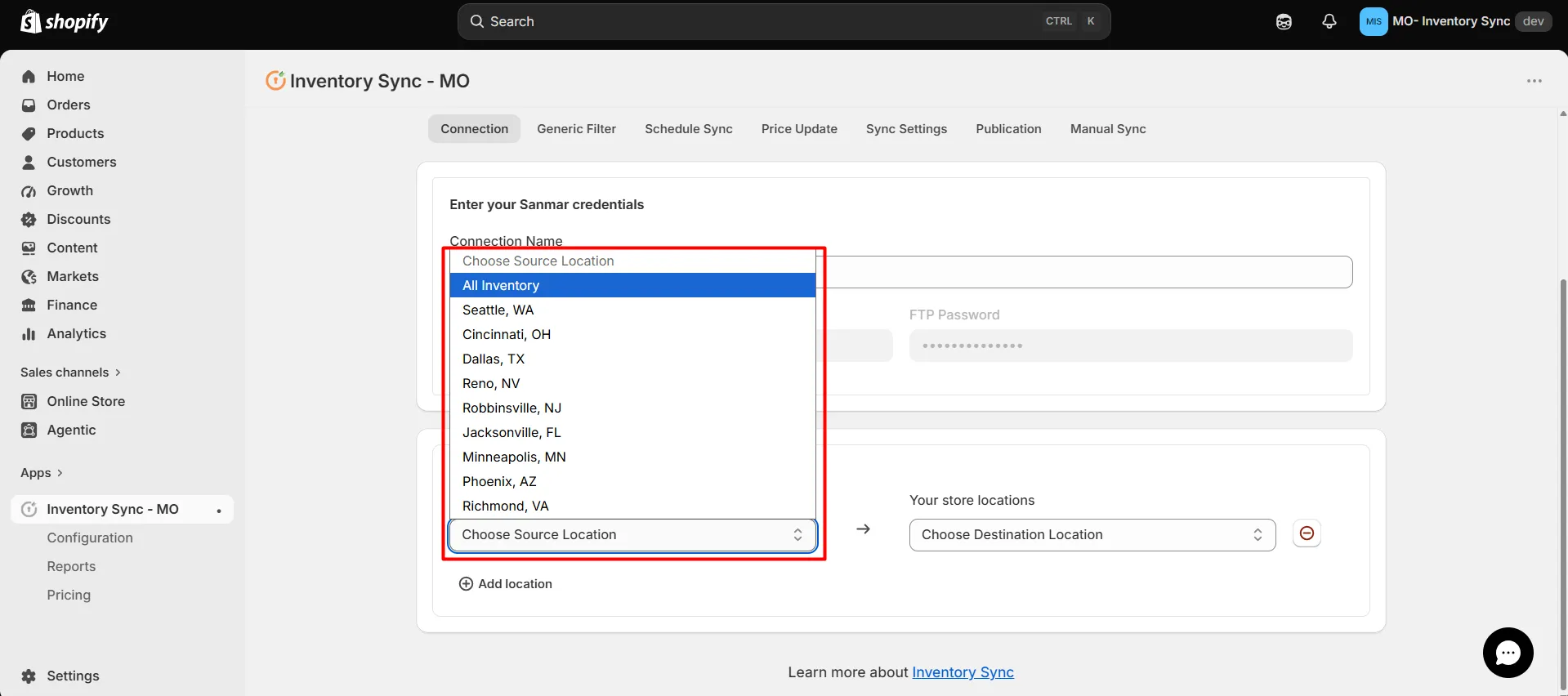Open the Inventory Sync learn more link
This screenshot has width=1568, height=696.
(x=963, y=672)
